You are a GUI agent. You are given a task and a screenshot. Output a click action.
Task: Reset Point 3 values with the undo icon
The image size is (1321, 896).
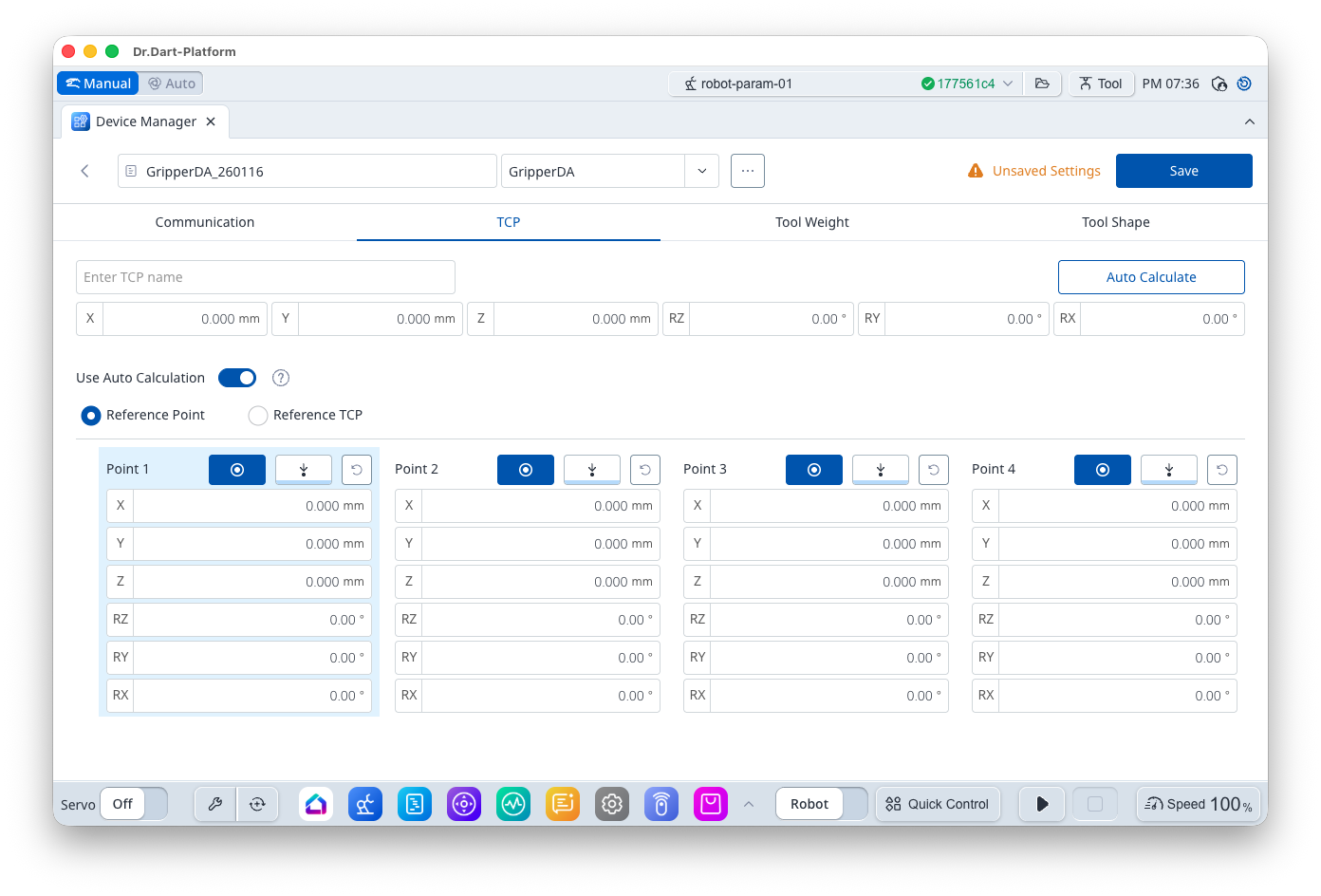click(934, 470)
